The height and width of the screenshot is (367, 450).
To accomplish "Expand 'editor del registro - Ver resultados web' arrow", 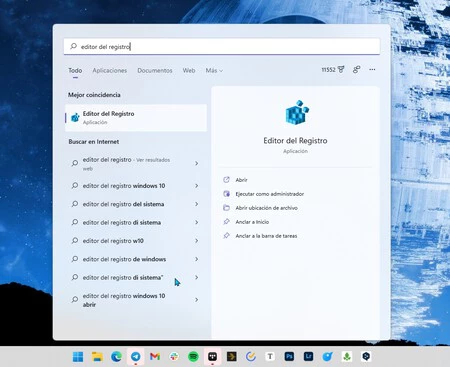I will [197, 163].
